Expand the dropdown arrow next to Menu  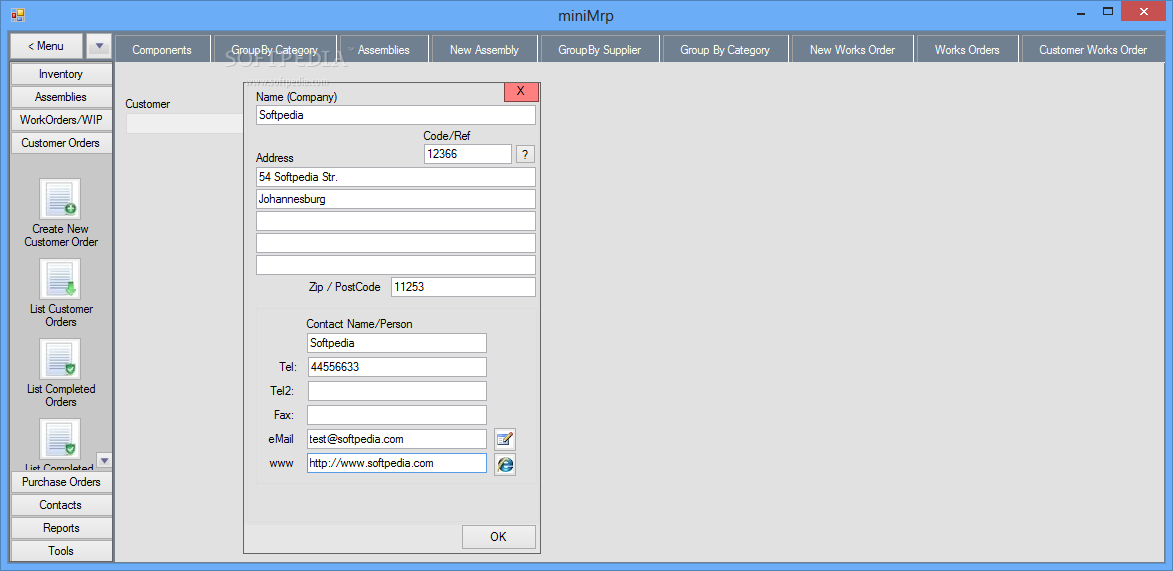99,46
